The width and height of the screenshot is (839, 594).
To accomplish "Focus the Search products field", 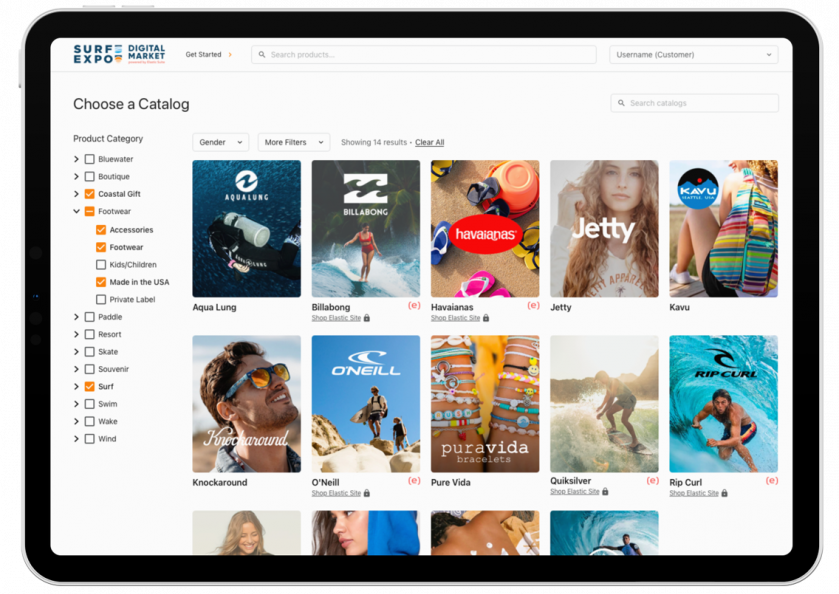I will coord(424,55).
